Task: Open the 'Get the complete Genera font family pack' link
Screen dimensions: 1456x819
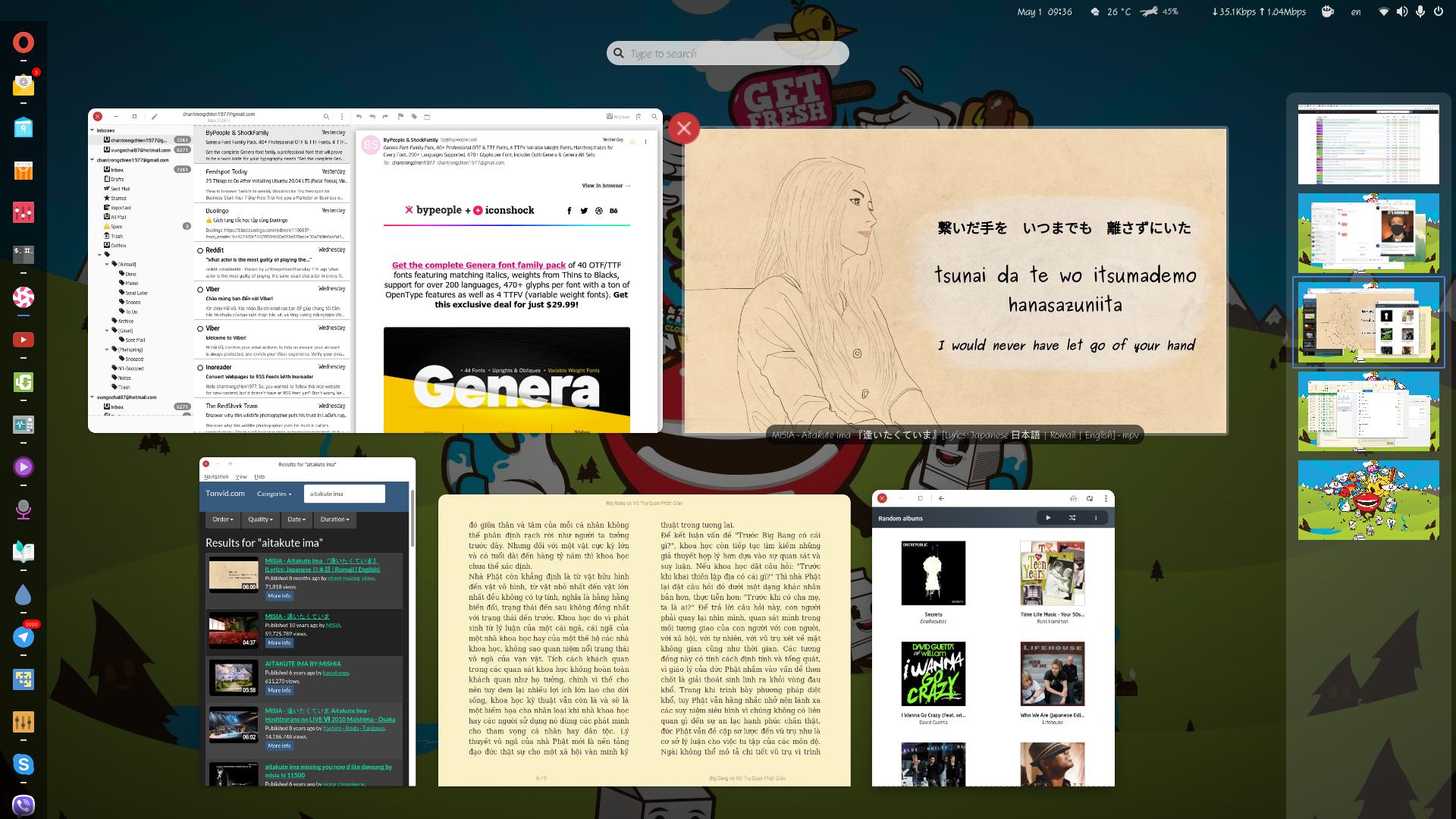Action: coord(479,265)
